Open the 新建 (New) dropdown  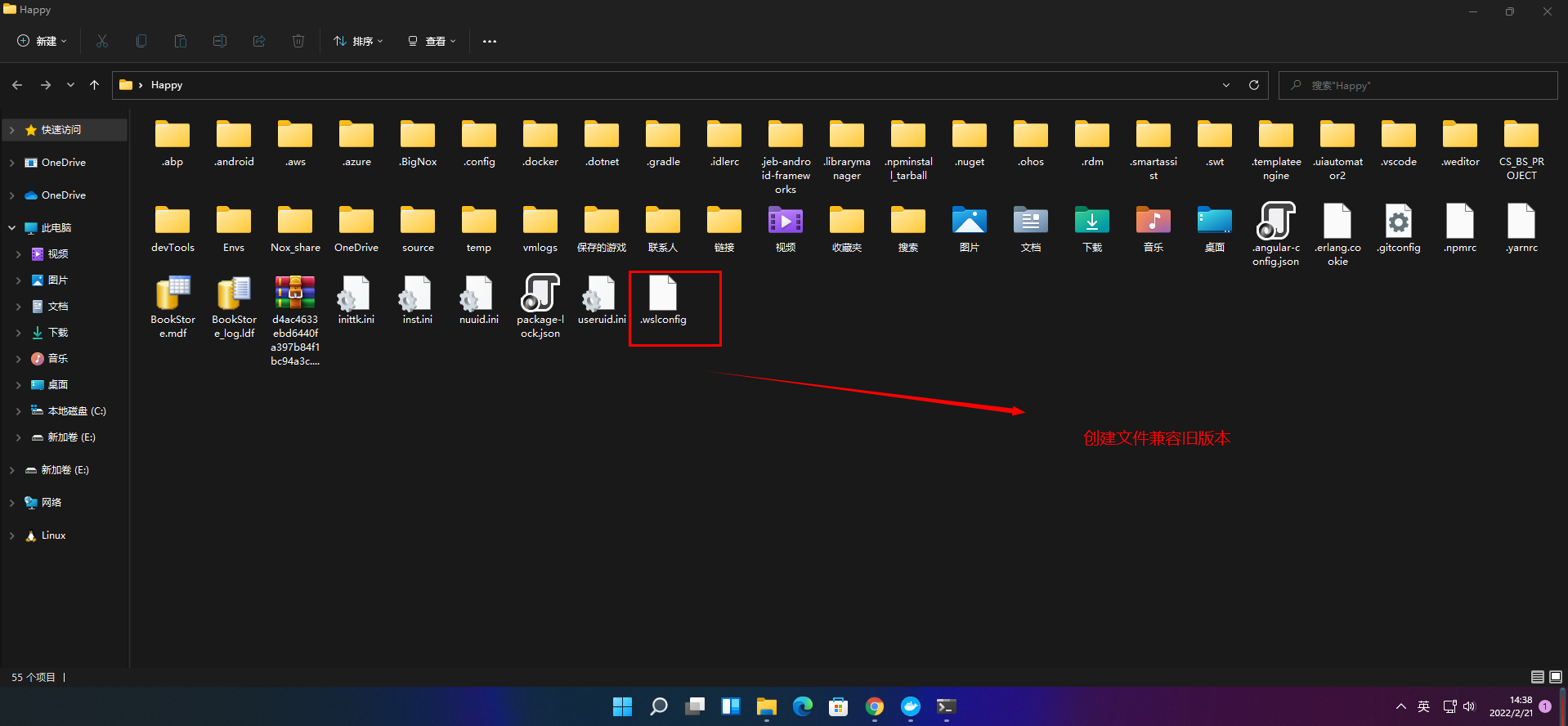42,41
